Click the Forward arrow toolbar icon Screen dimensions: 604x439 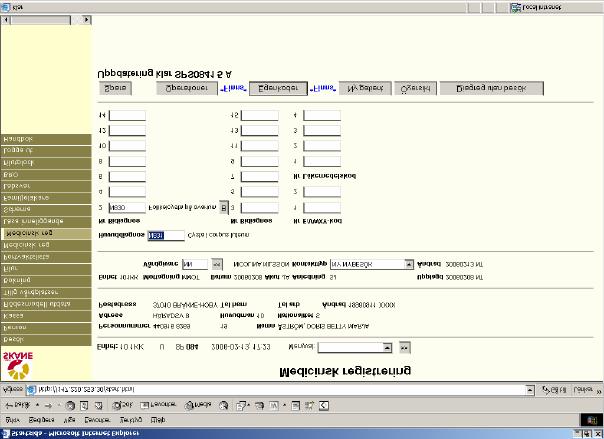49,405
